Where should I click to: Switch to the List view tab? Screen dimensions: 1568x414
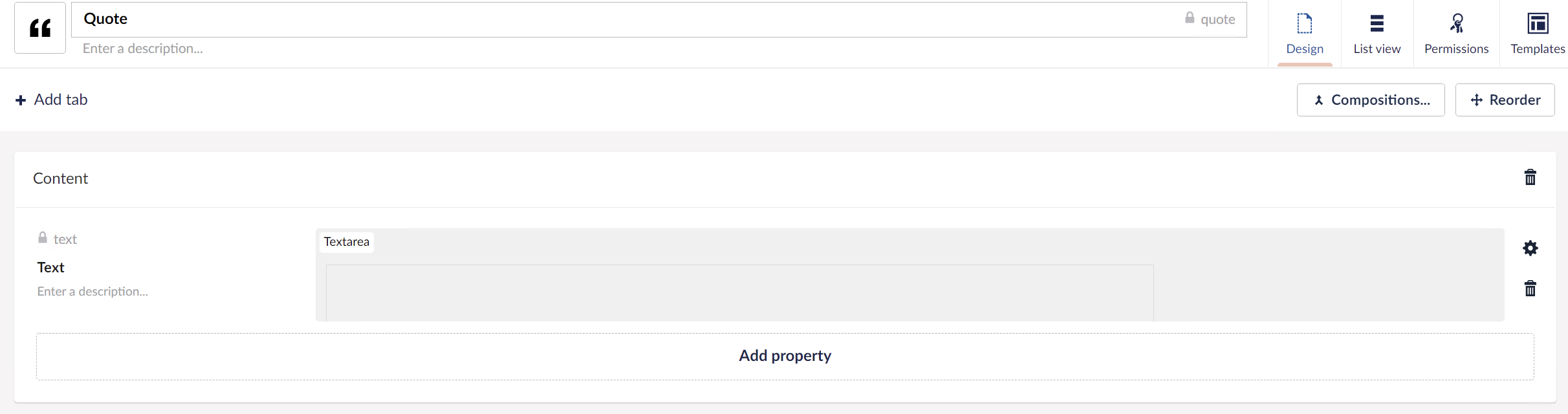tap(1377, 34)
